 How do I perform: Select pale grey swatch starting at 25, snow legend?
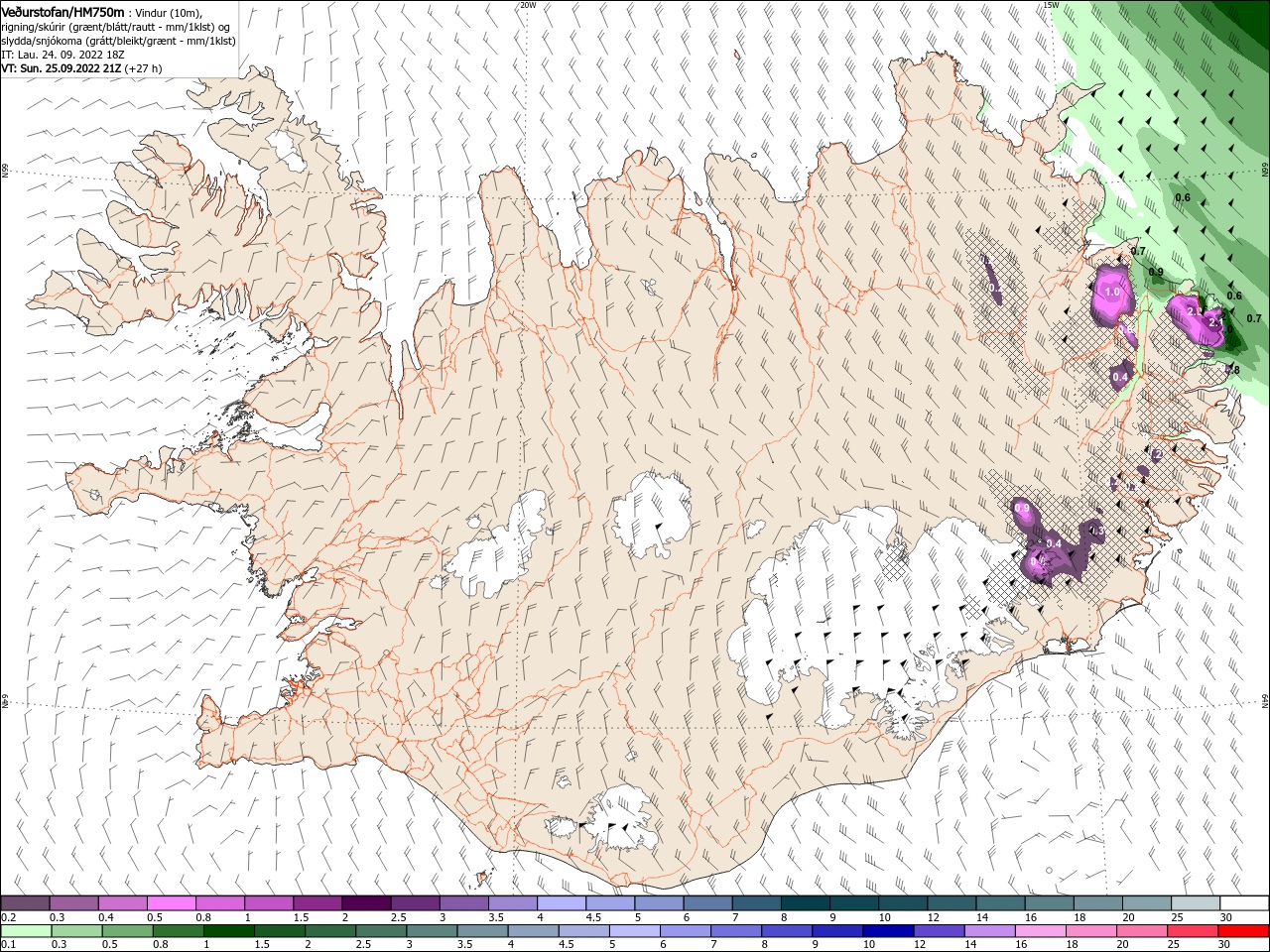point(1196,903)
